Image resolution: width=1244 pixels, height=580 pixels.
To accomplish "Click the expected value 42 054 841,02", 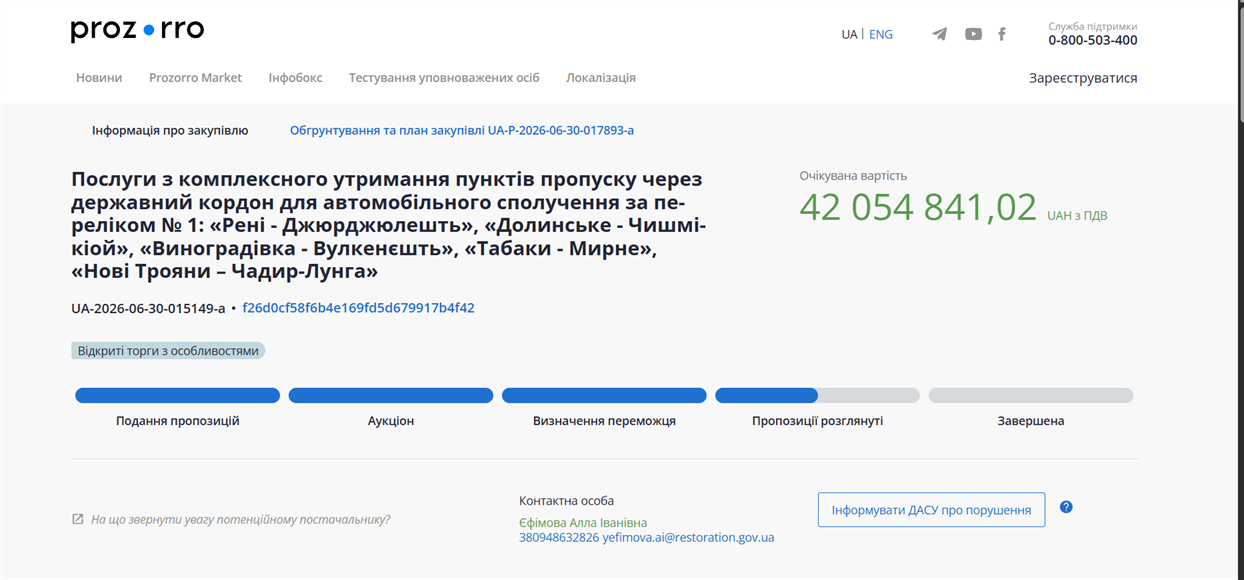I will pyautogui.click(x=918, y=208).
